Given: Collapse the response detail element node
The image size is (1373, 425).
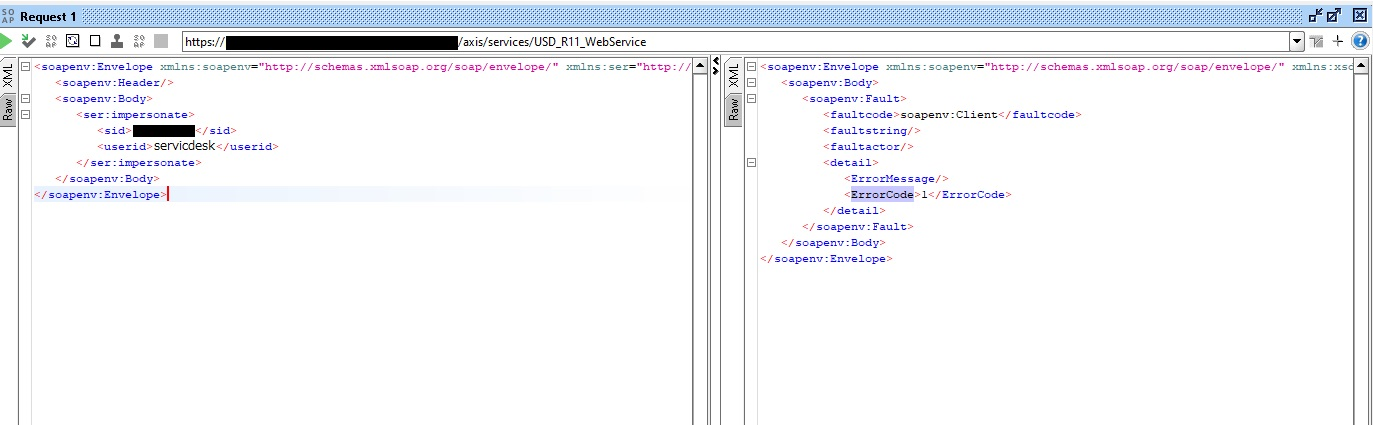Looking at the screenshot, I should [x=751, y=163].
